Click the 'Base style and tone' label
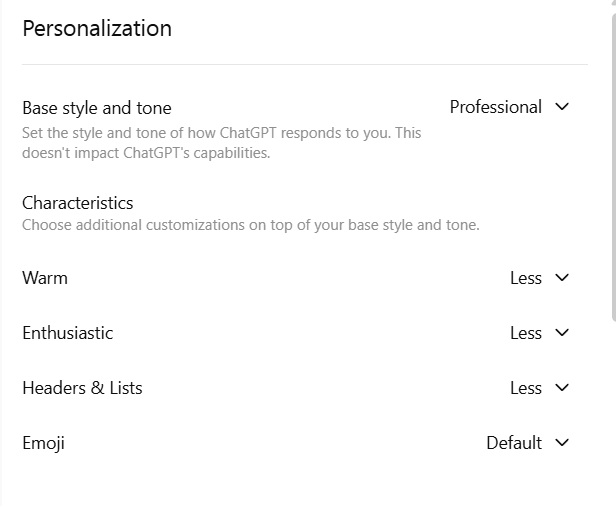Viewport: 616px width, 506px height. click(97, 108)
